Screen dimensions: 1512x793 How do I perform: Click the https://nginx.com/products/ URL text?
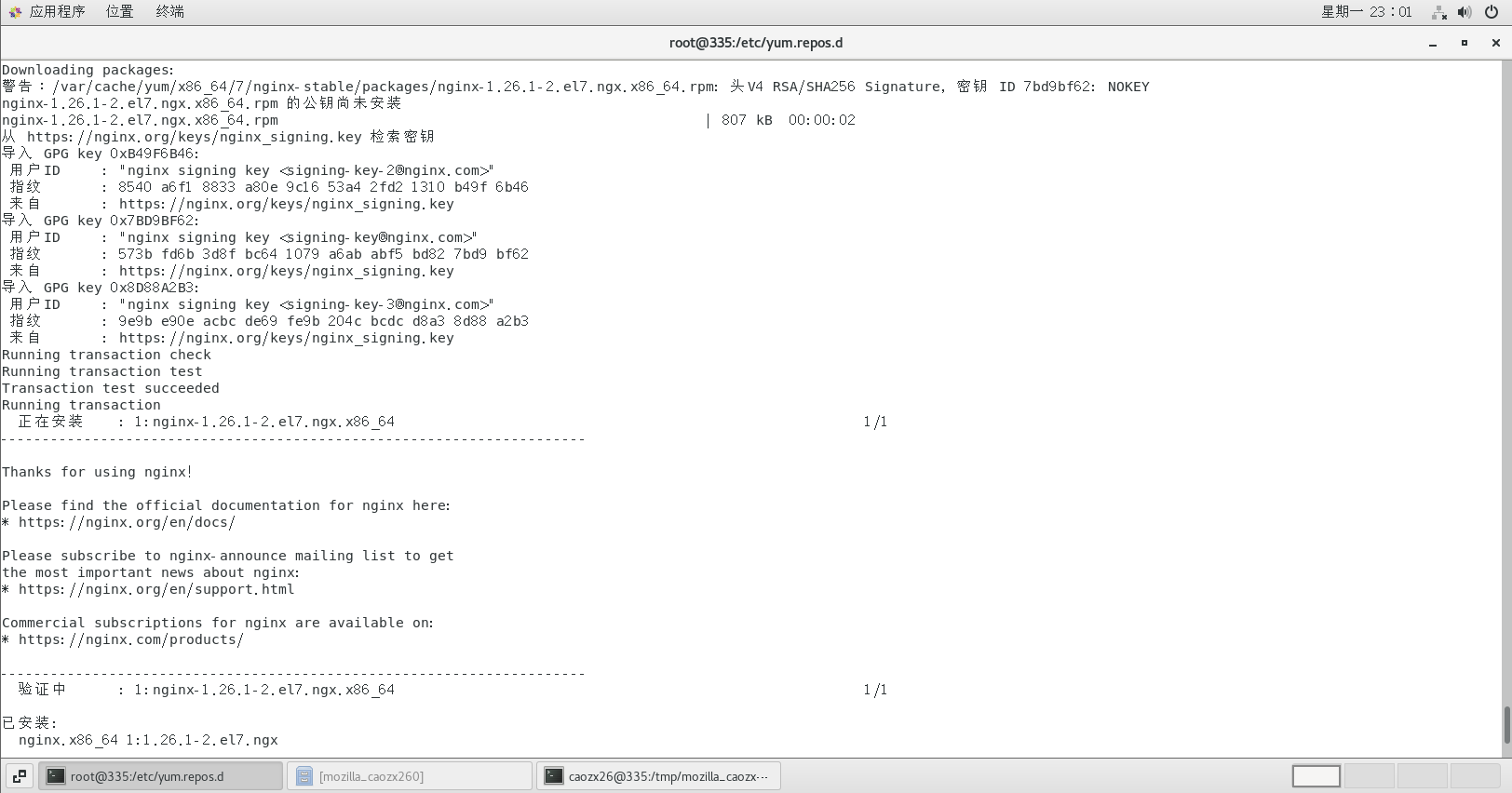coord(131,639)
